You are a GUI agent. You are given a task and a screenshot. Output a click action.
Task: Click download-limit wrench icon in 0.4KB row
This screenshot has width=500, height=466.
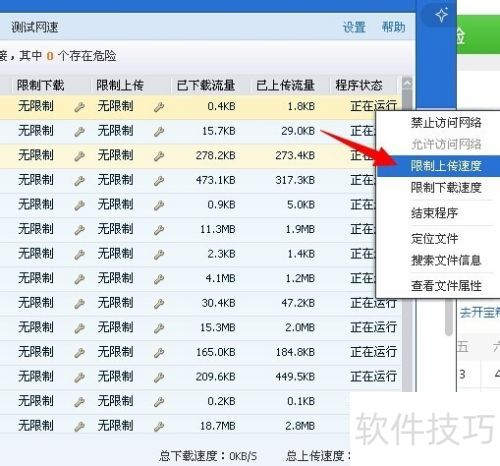pos(79,107)
